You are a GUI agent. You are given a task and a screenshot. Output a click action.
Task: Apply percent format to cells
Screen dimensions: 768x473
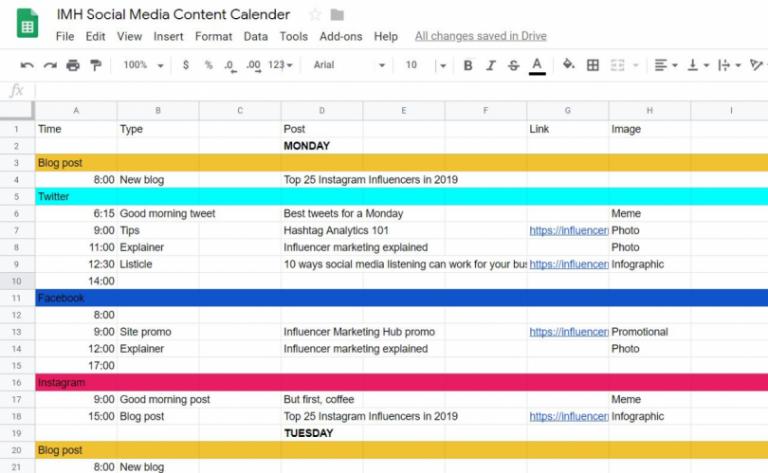[208, 65]
